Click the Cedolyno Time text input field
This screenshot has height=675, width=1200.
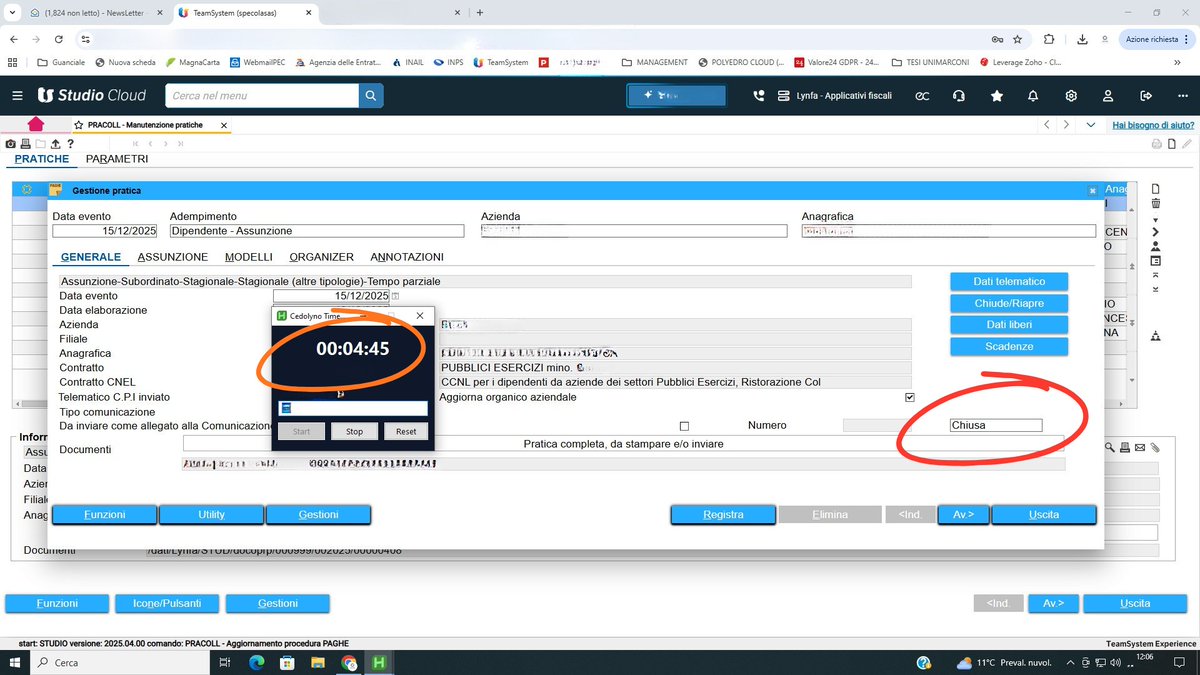(353, 408)
